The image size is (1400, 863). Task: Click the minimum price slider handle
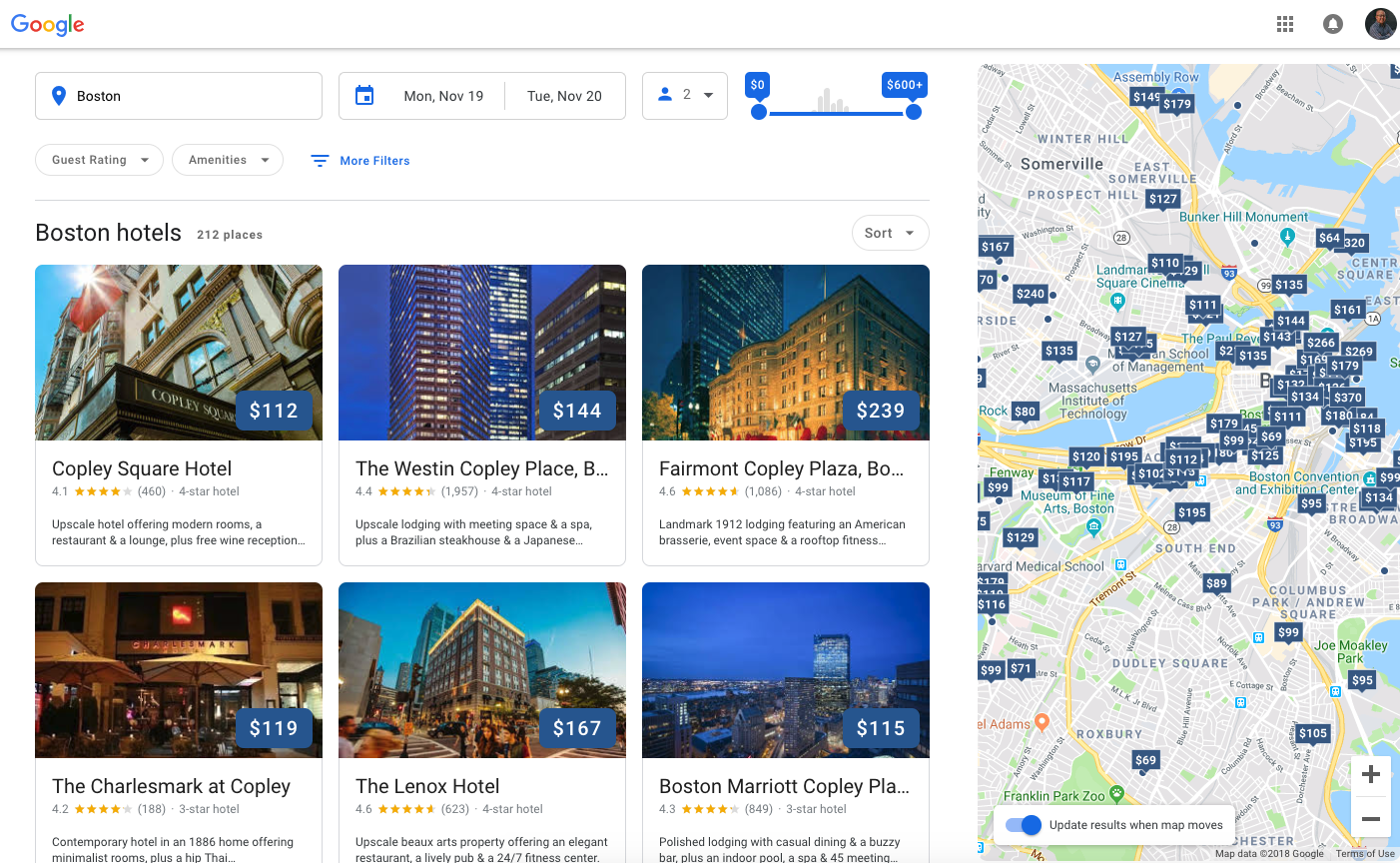759,112
